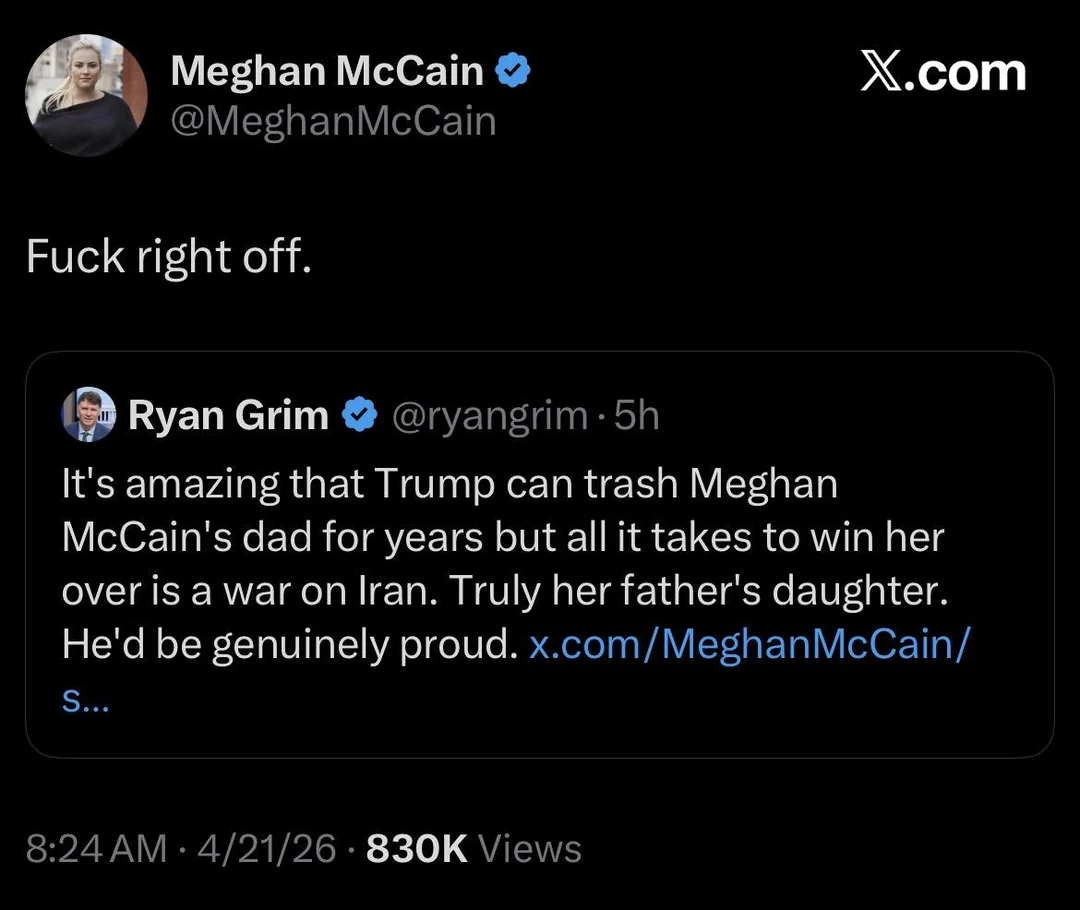The width and height of the screenshot is (1080, 910).
Task: Click the X.com logo watermark
Action: [943, 73]
